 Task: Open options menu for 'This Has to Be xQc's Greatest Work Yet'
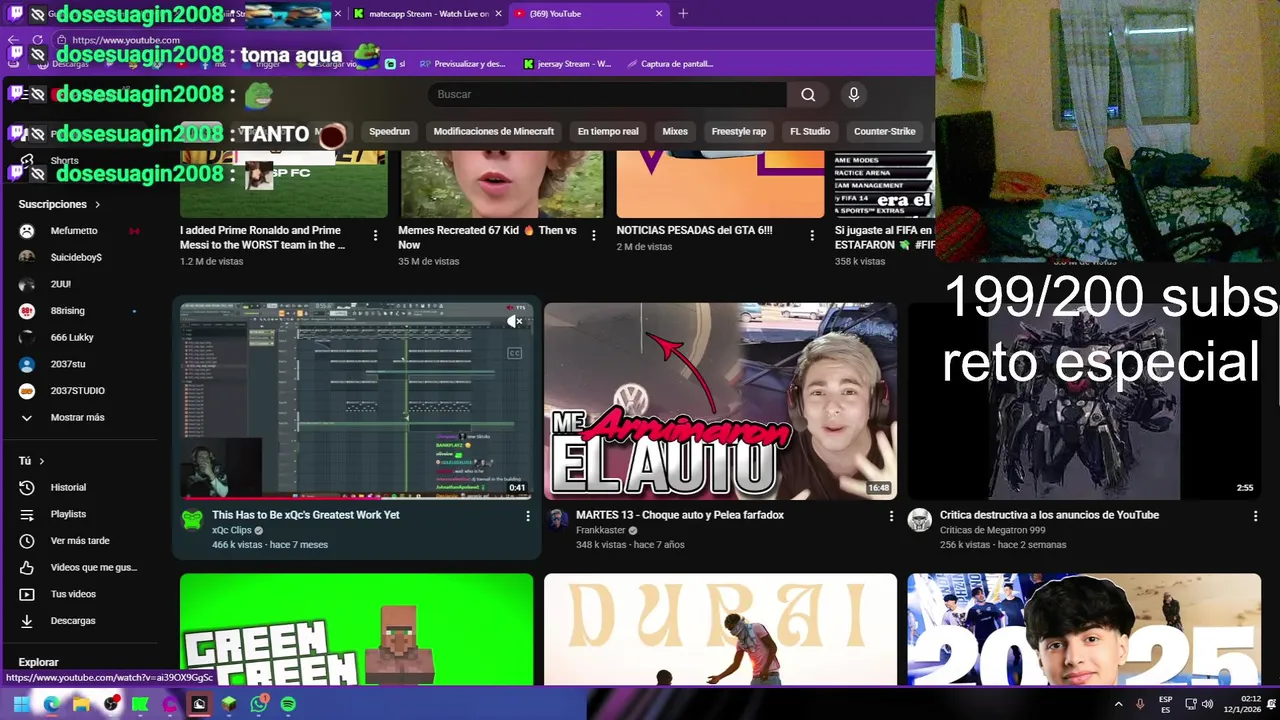(x=528, y=516)
